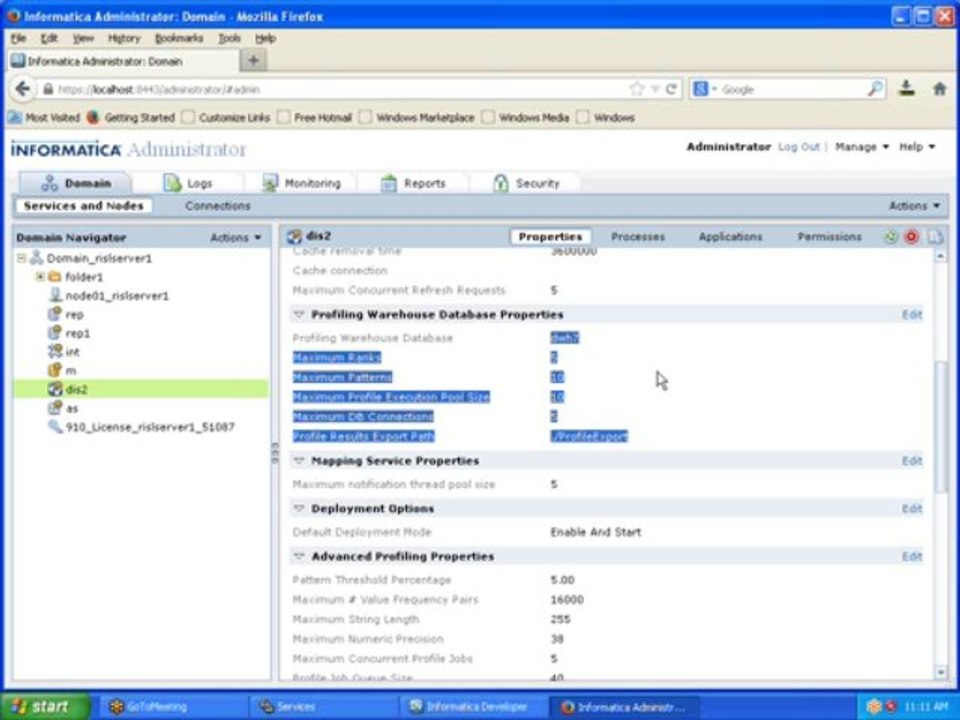
Task: Click the dis2 service icon in header
Action: tap(294, 236)
